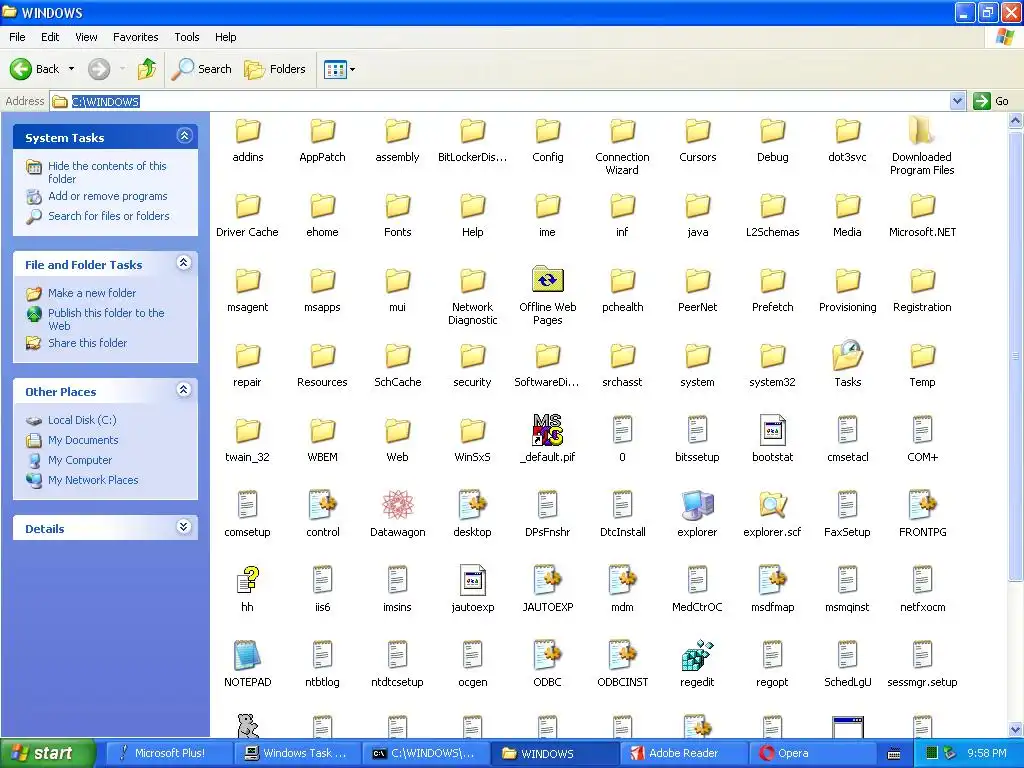Select the hh help icon

[x=247, y=580]
